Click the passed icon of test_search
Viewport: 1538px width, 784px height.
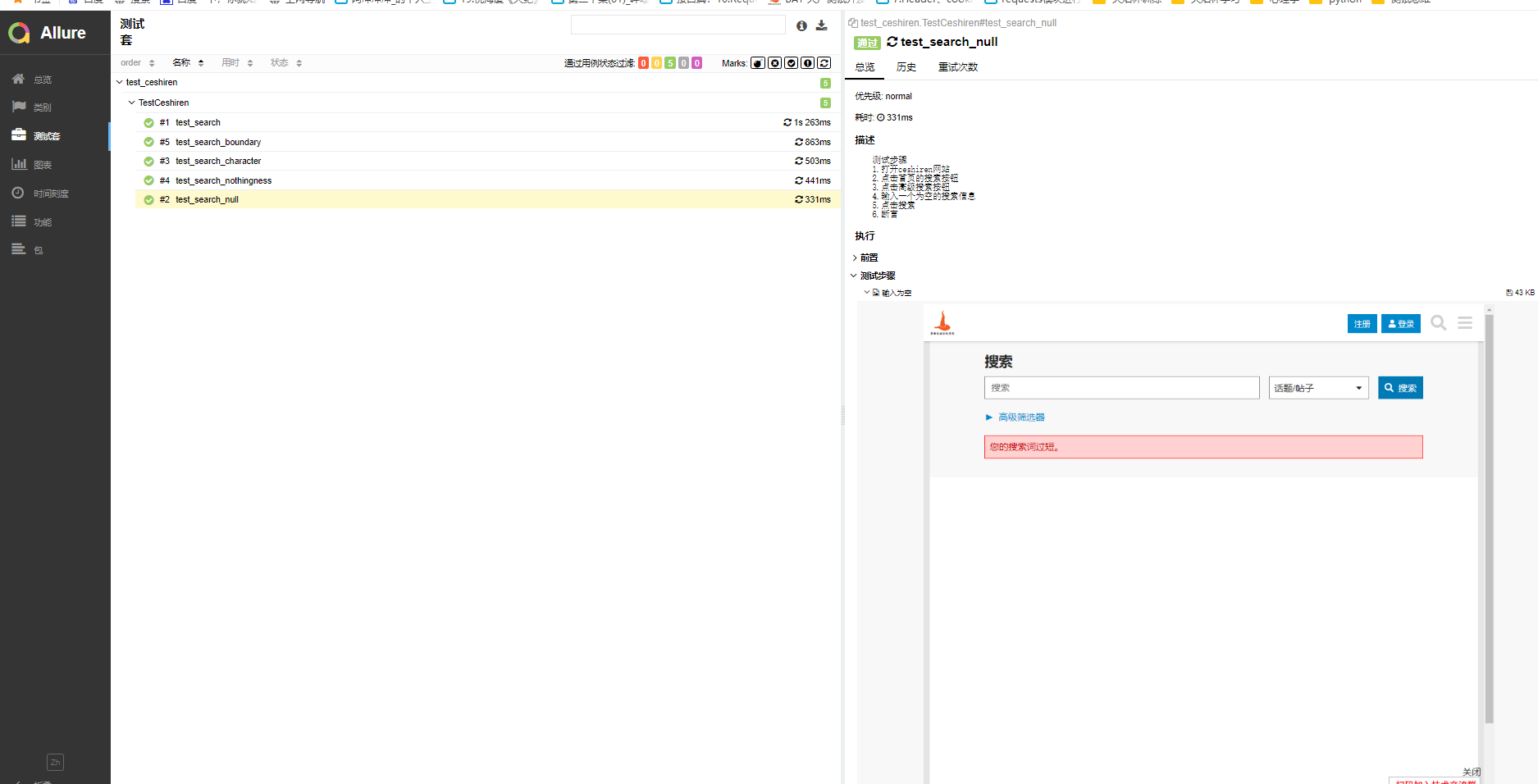[148, 123]
